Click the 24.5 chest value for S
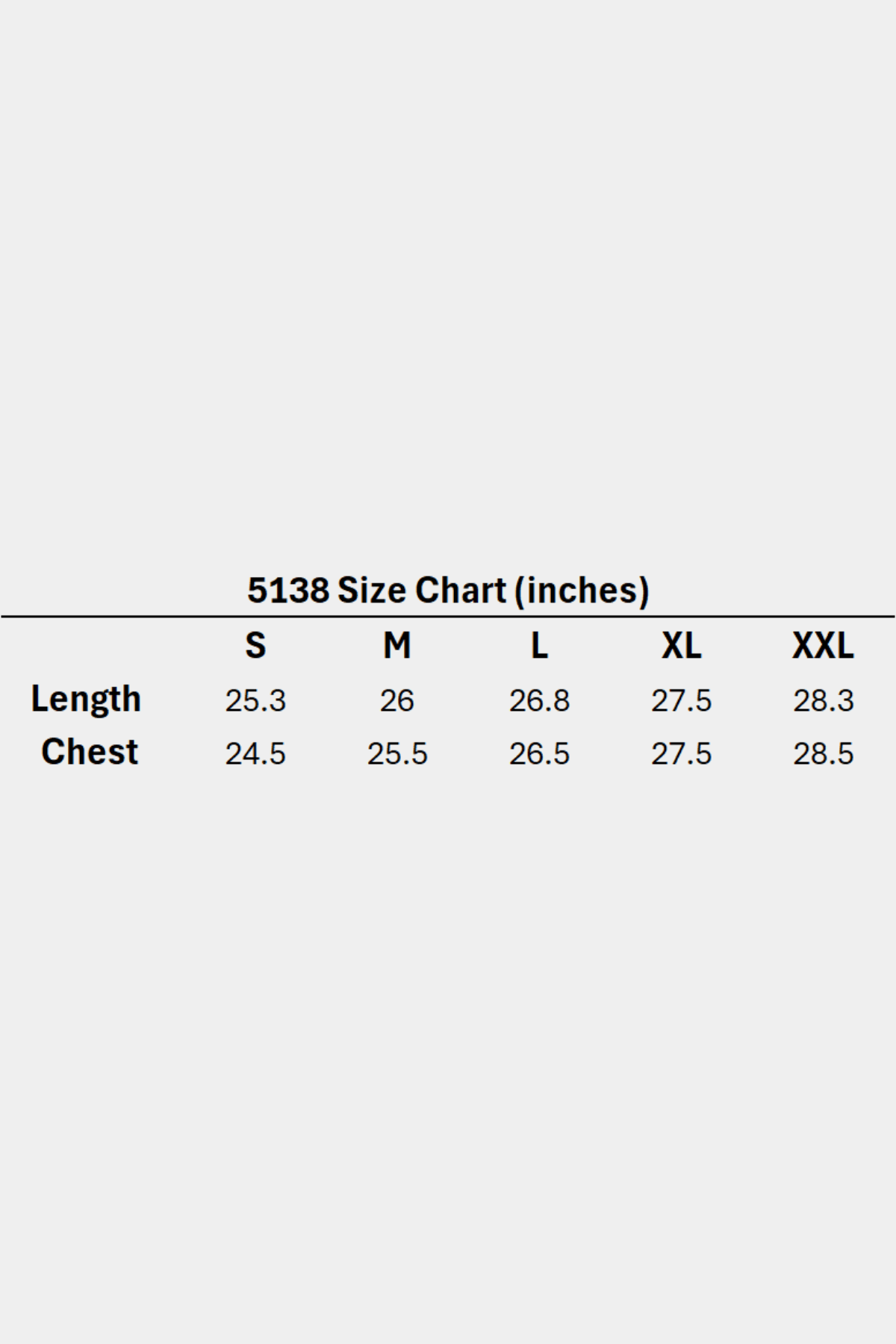896x1344 pixels. click(x=255, y=754)
